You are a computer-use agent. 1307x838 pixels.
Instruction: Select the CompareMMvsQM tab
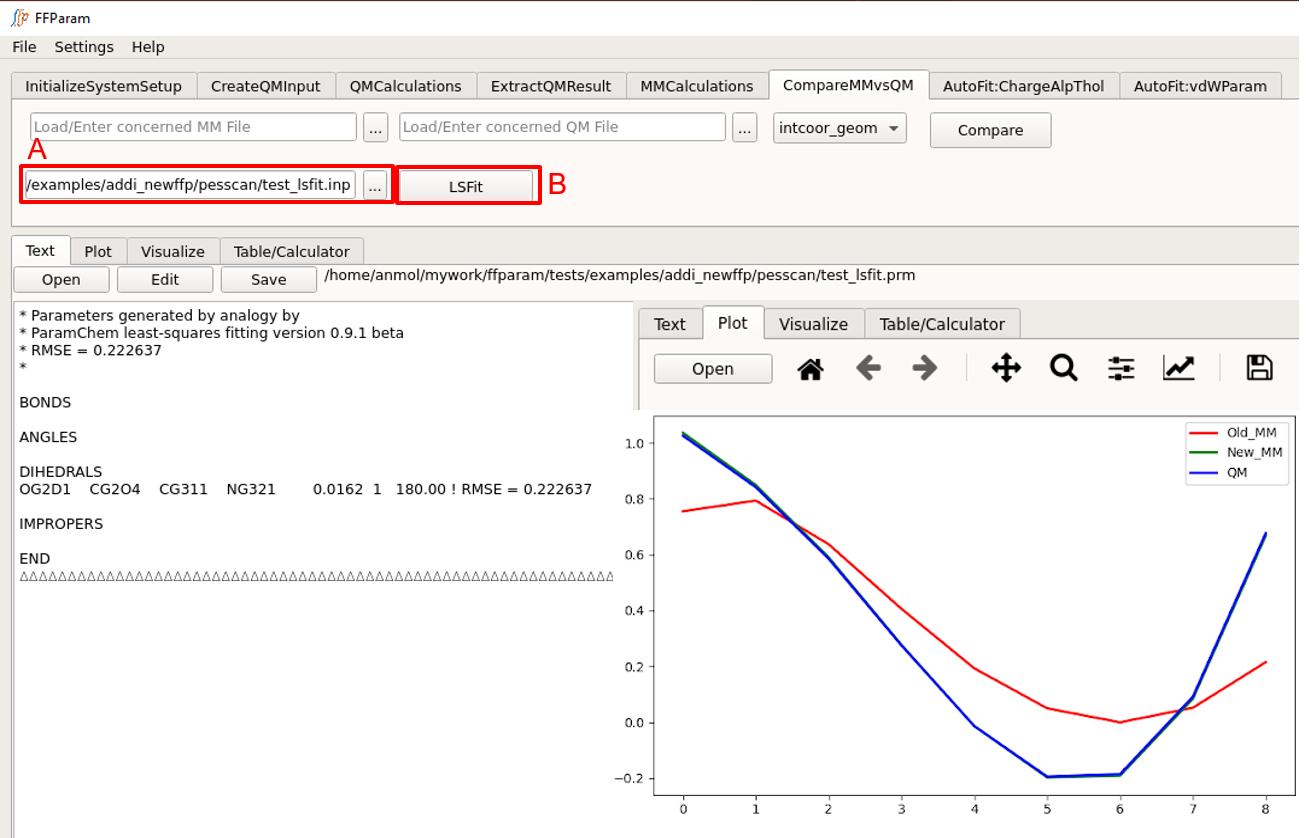pyautogui.click(x=848, y=85)
